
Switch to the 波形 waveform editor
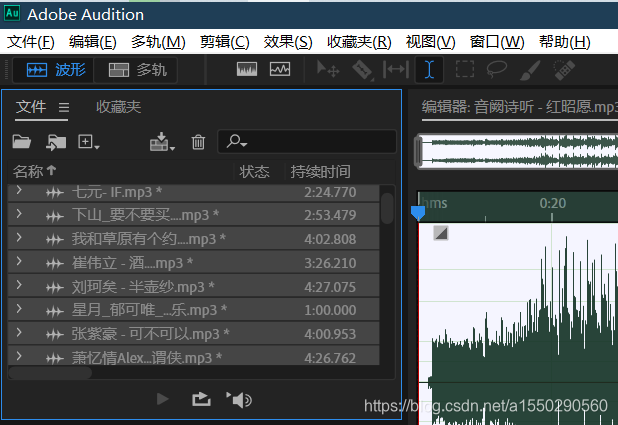[x=54, y=70]
